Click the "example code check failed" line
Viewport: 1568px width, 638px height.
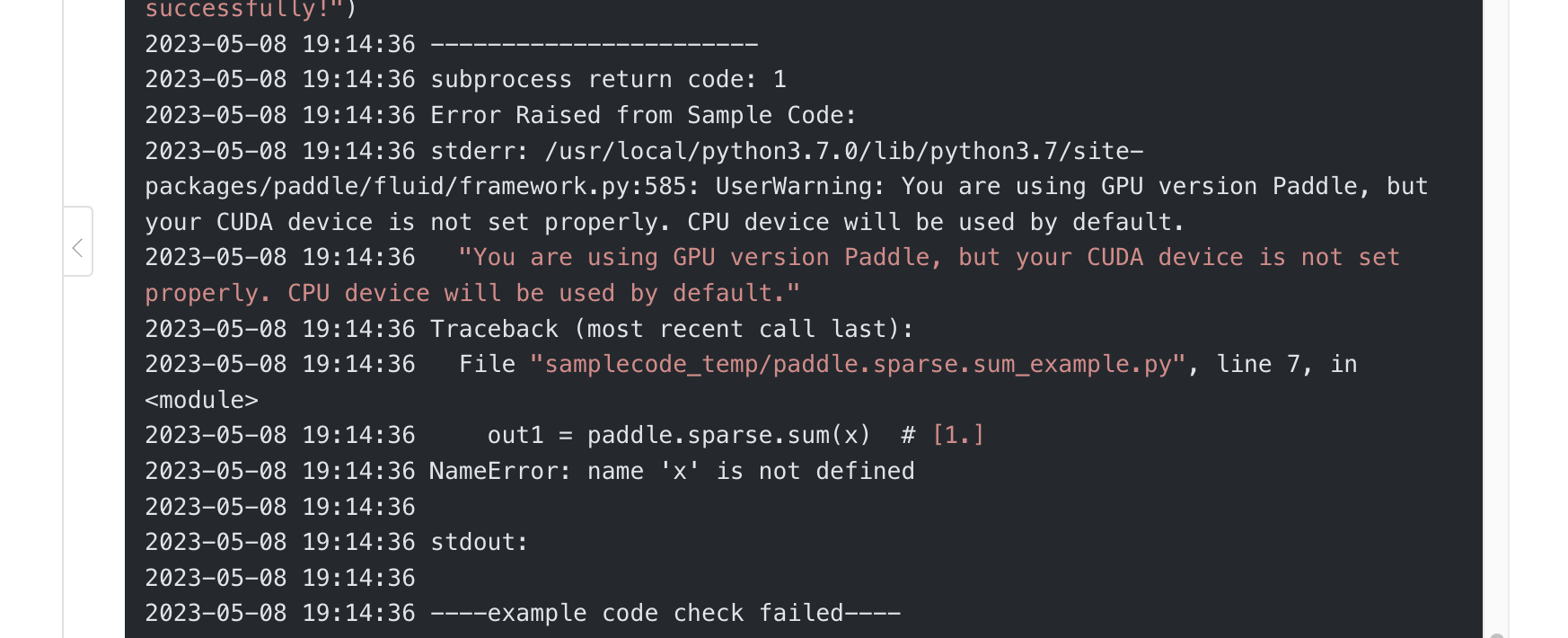[665, 614]
